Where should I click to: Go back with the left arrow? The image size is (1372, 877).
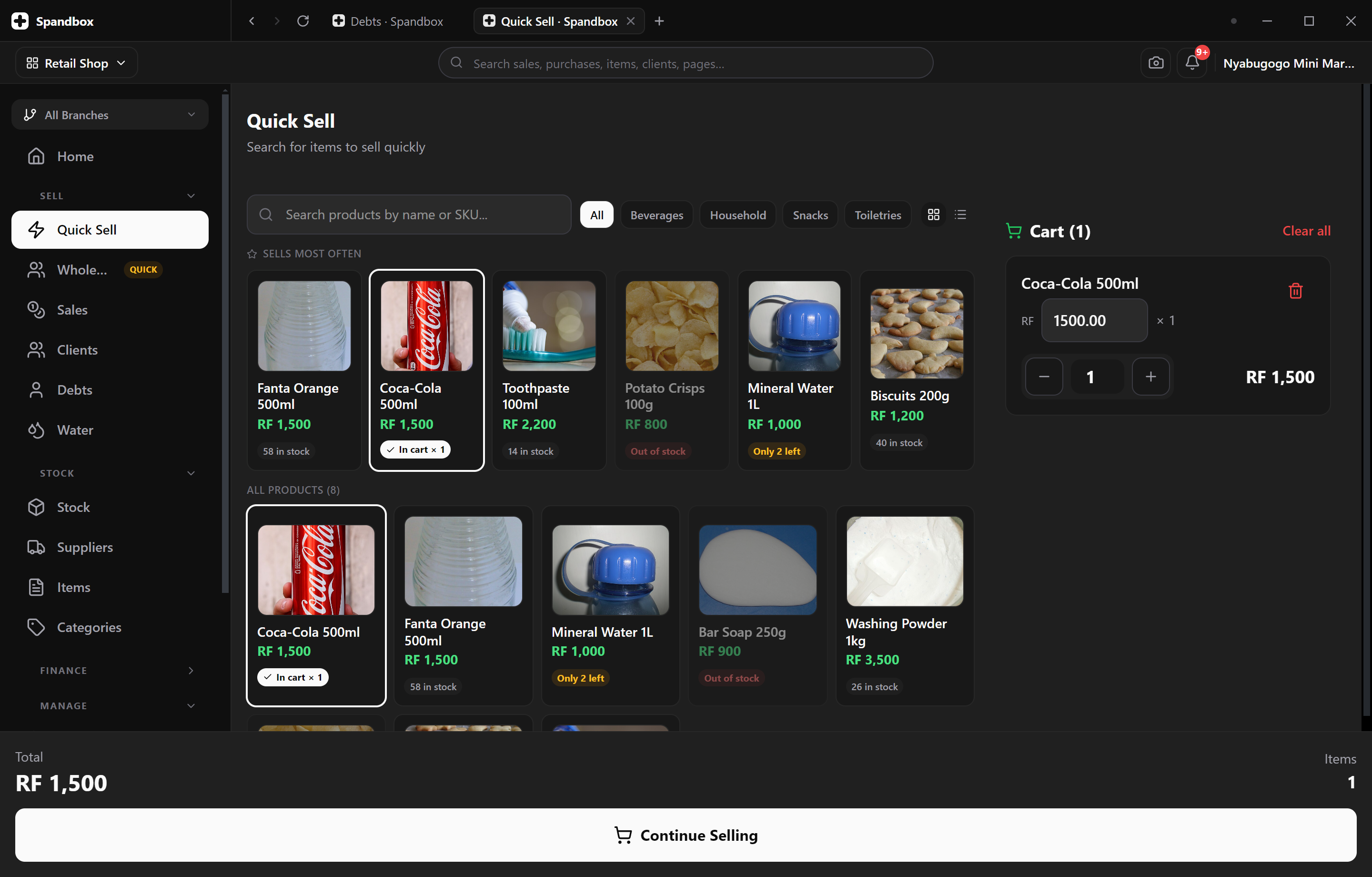tap(251, 21)
